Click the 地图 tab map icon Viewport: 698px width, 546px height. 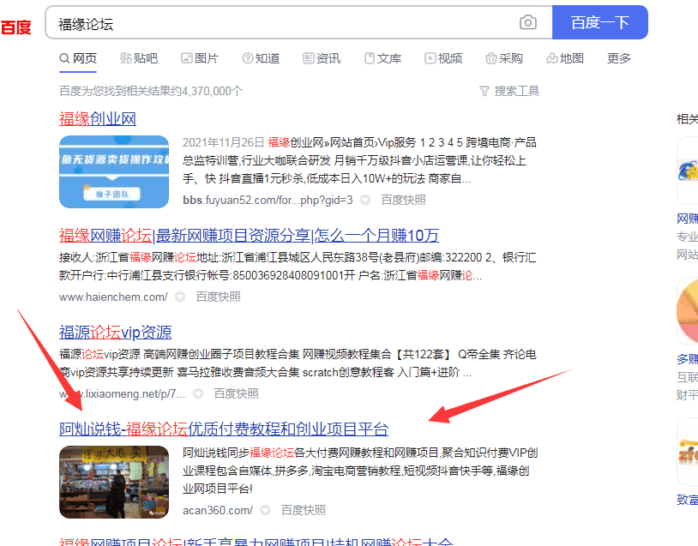[x=552, y=58]
